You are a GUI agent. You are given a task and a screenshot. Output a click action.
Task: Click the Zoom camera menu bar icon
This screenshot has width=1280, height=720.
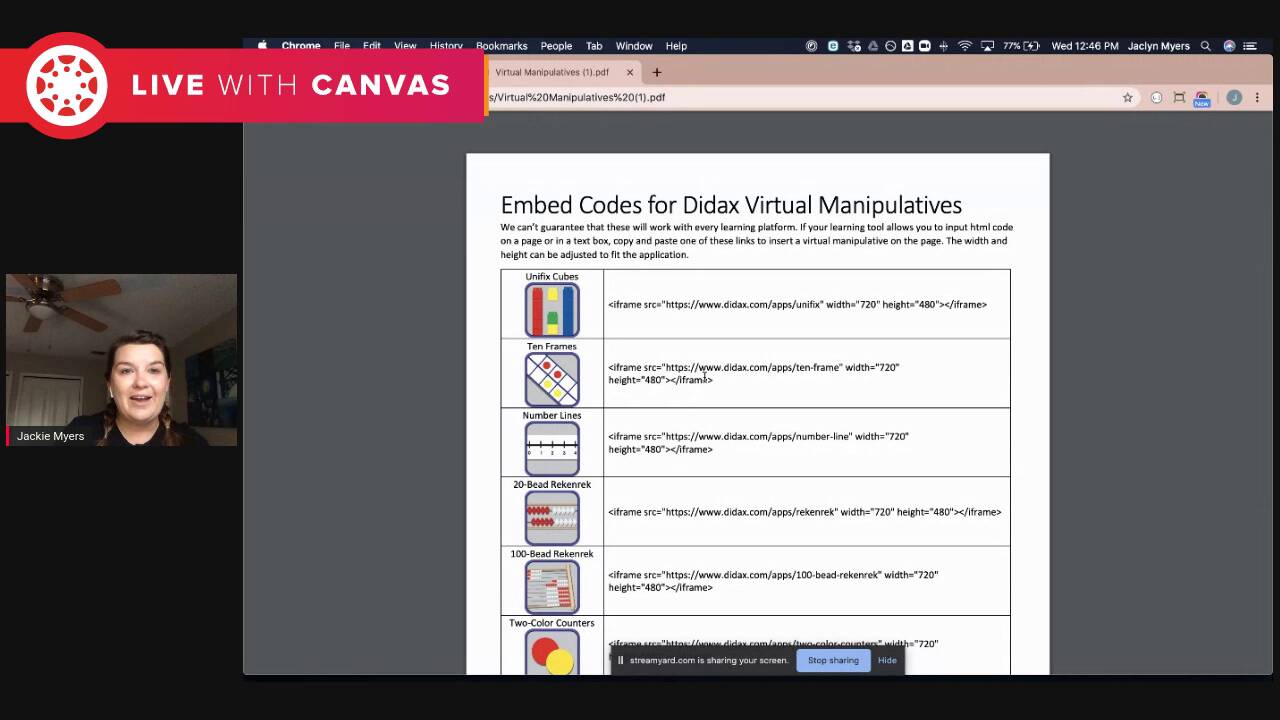pyautogui.click(x=924, y=46)
